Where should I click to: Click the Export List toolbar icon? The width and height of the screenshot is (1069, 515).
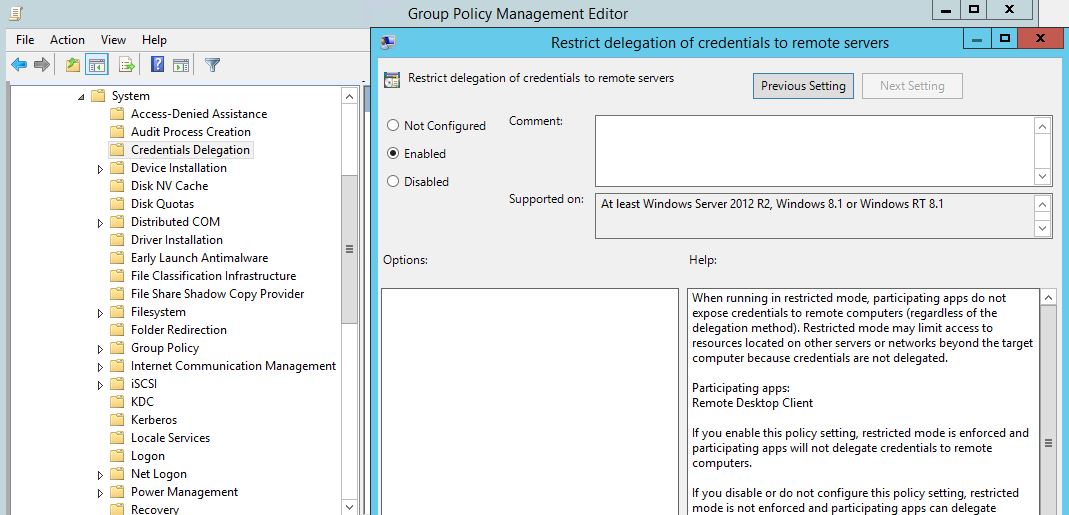pyautogui.click(x=127, y=65)
